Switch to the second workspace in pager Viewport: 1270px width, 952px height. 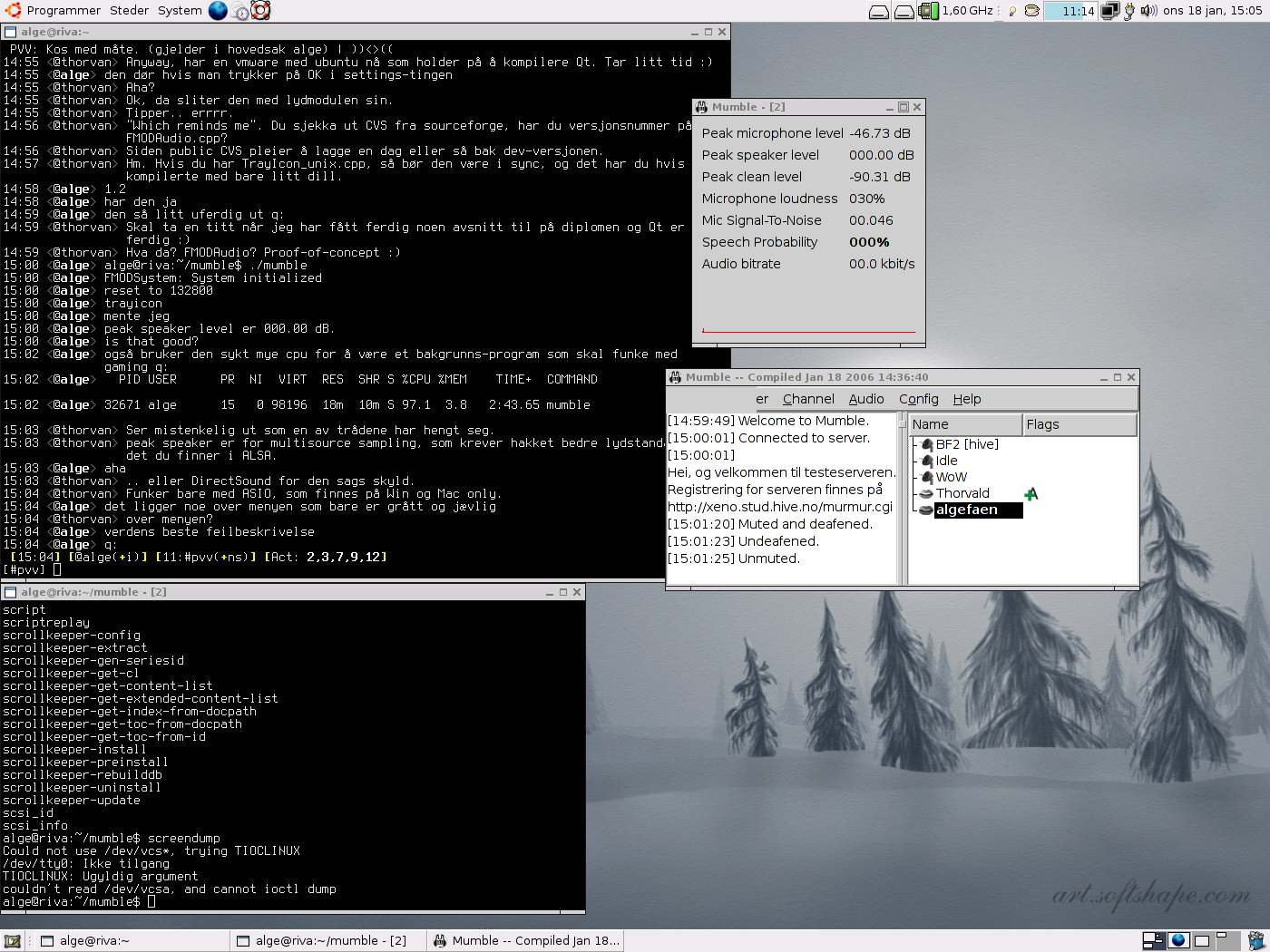(1178, 940)
